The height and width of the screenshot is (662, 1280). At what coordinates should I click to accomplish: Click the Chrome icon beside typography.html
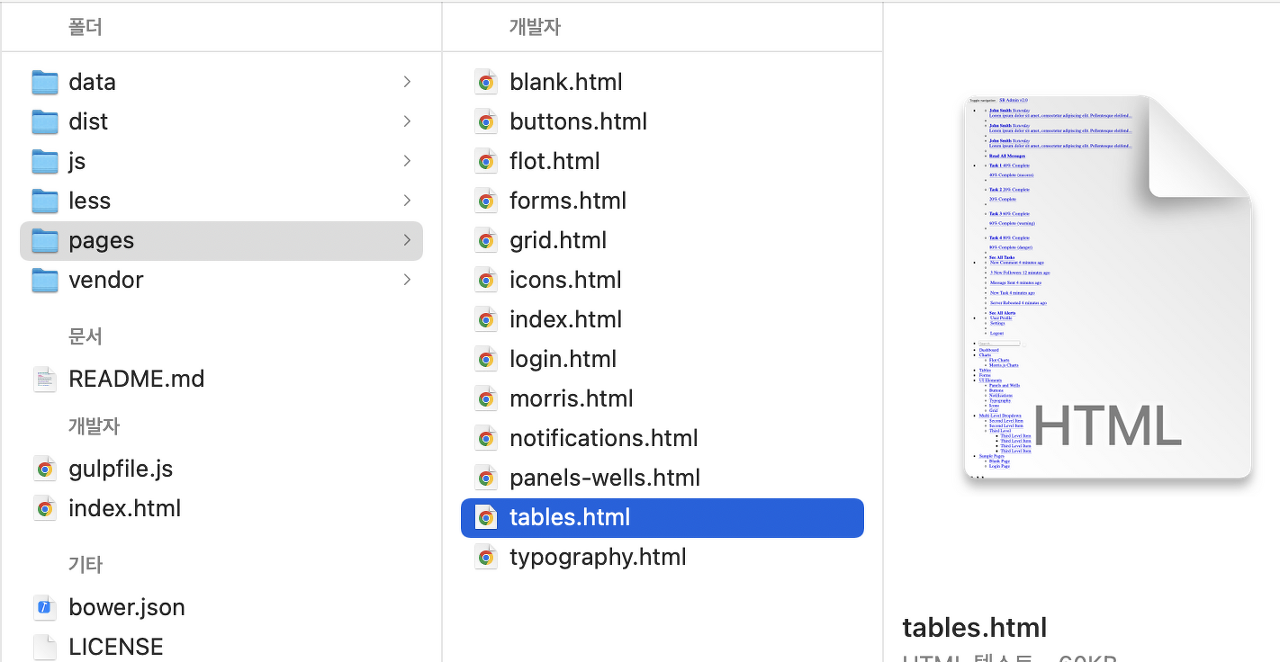tap(486, 557)
